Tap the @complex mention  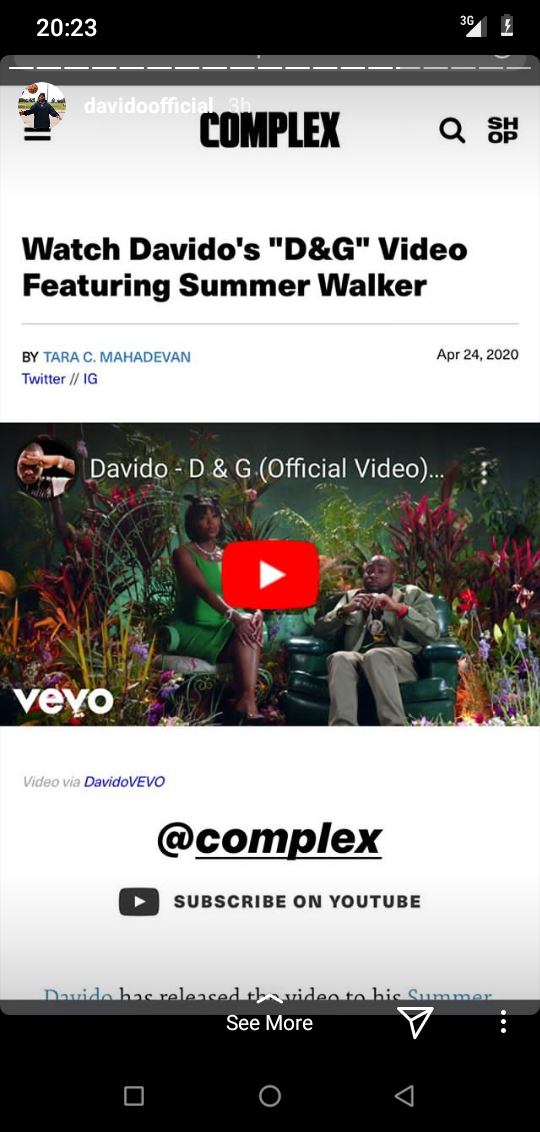(x=269, y=840)
